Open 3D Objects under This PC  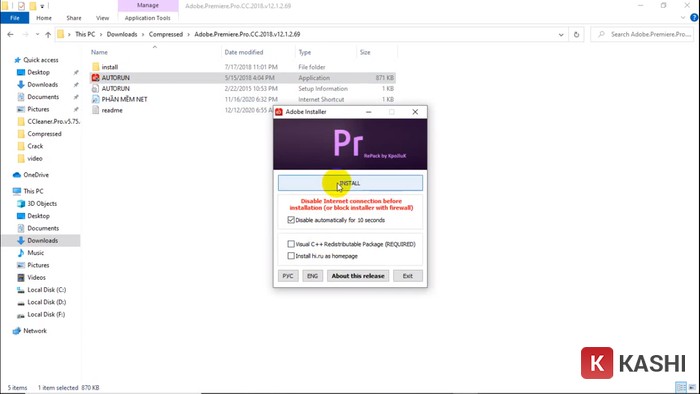point(42,203)
